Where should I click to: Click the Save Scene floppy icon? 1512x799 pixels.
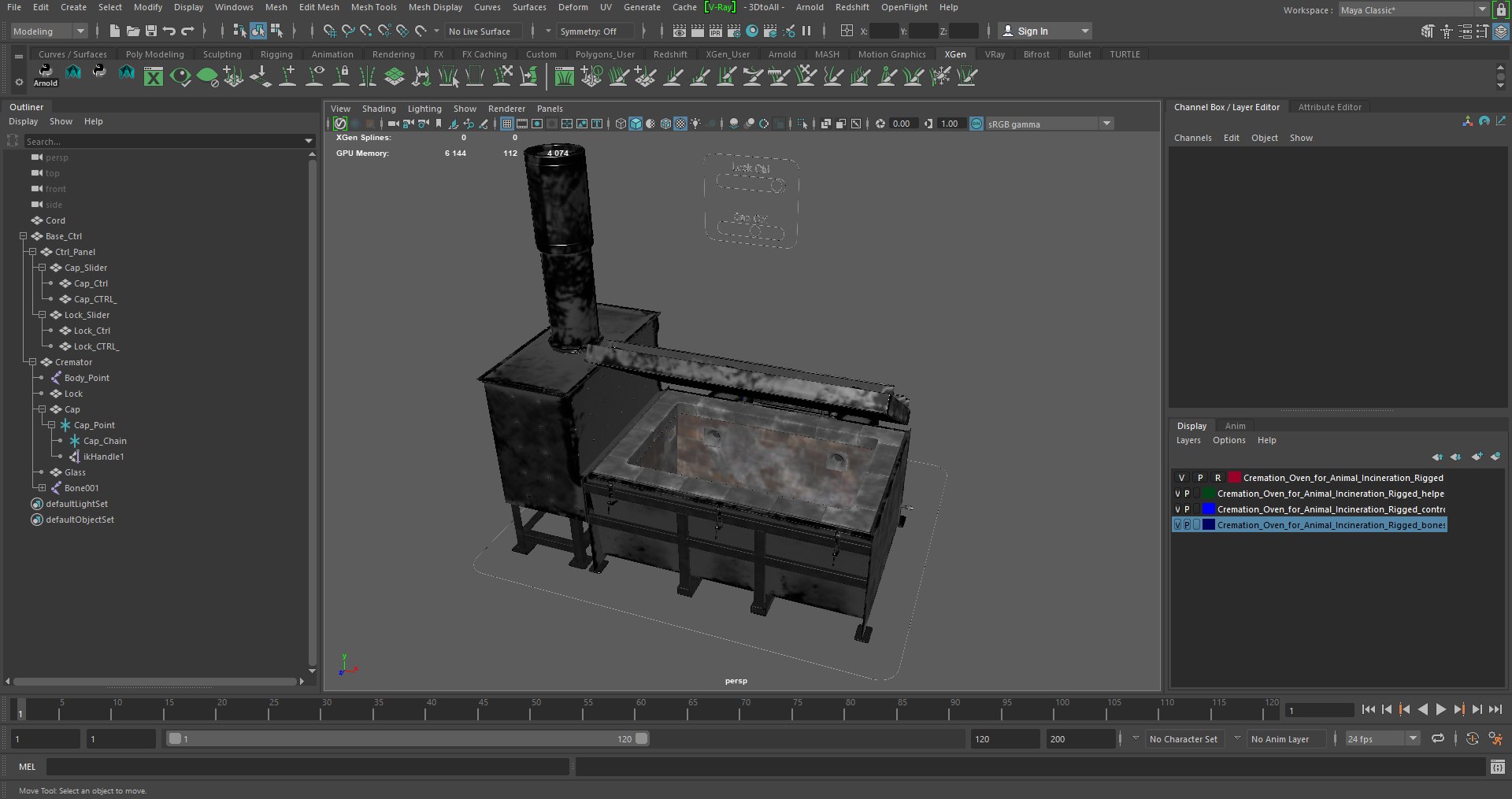pos(151,31)
